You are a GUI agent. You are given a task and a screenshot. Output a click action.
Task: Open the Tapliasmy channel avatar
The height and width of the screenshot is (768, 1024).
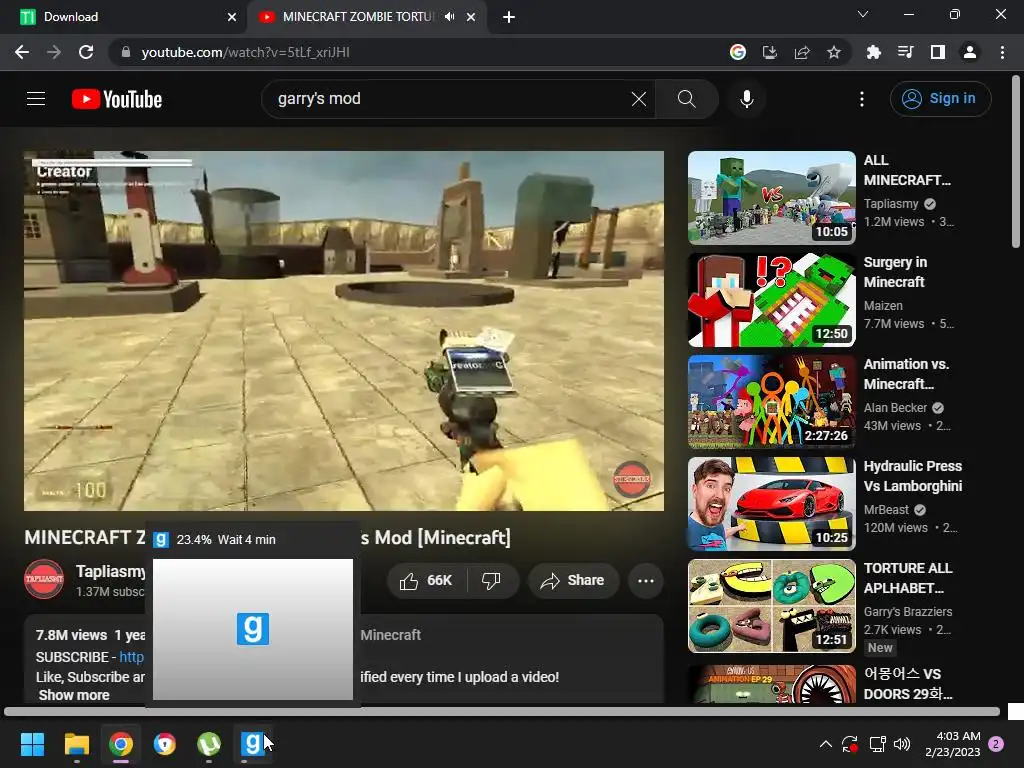44,579
